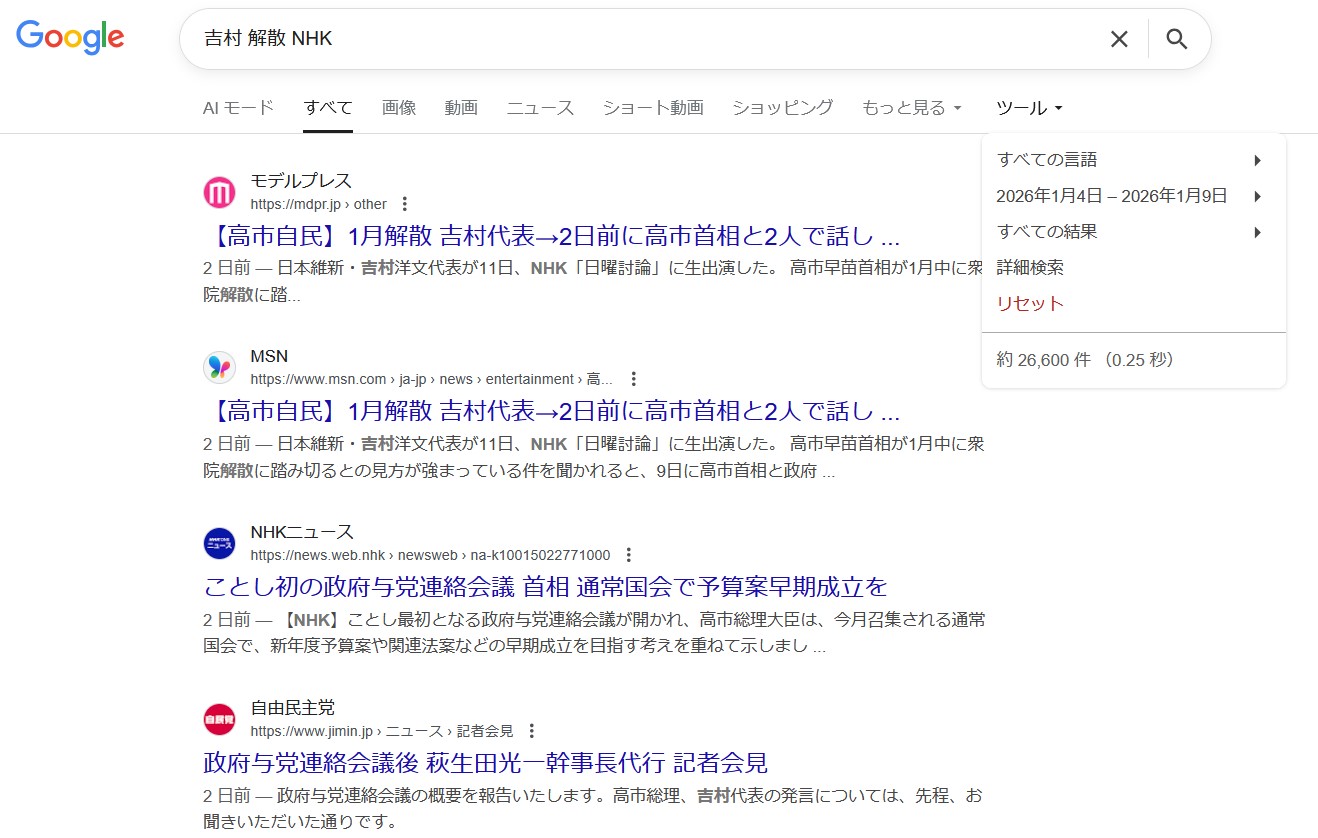Open three-dot menu for NHKニュース result
The width and height of the screenshot is (1318, 838).
(628, 555)
